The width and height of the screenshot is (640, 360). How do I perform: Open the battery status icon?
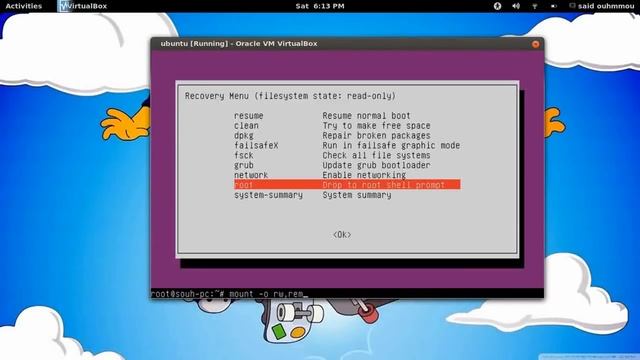coord(553,6)
